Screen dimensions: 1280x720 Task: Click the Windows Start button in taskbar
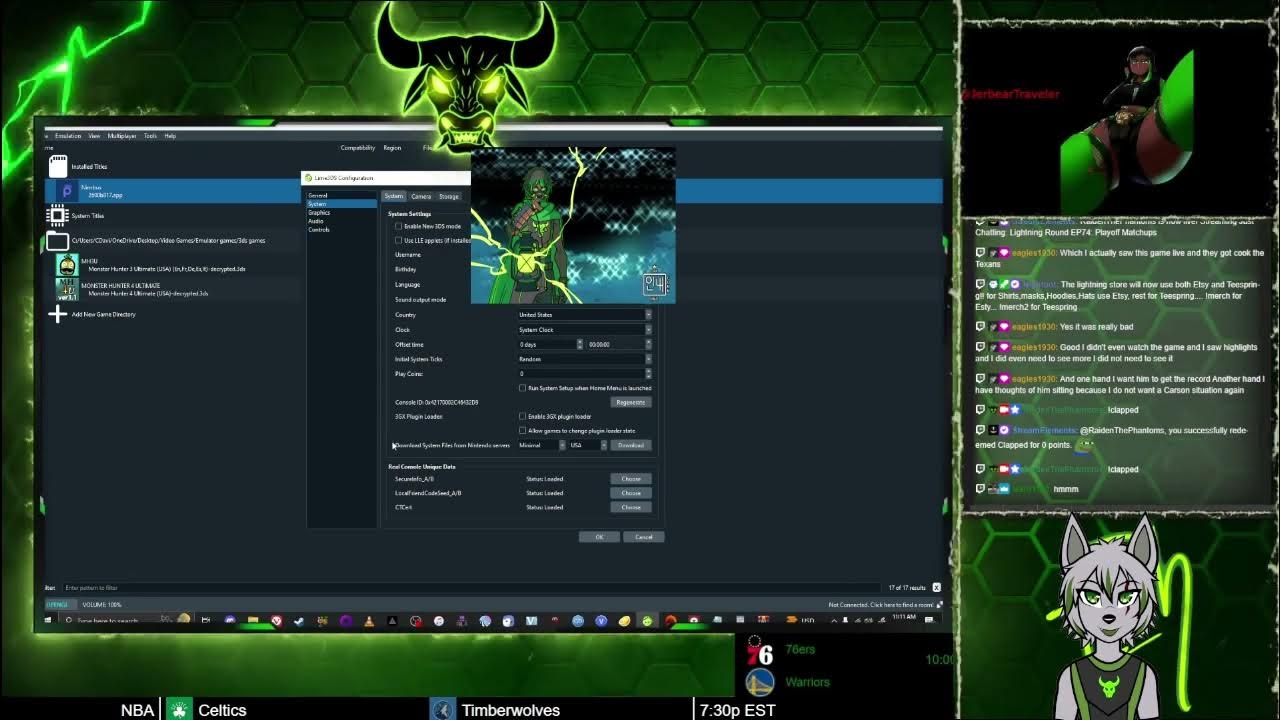[47, 620]
